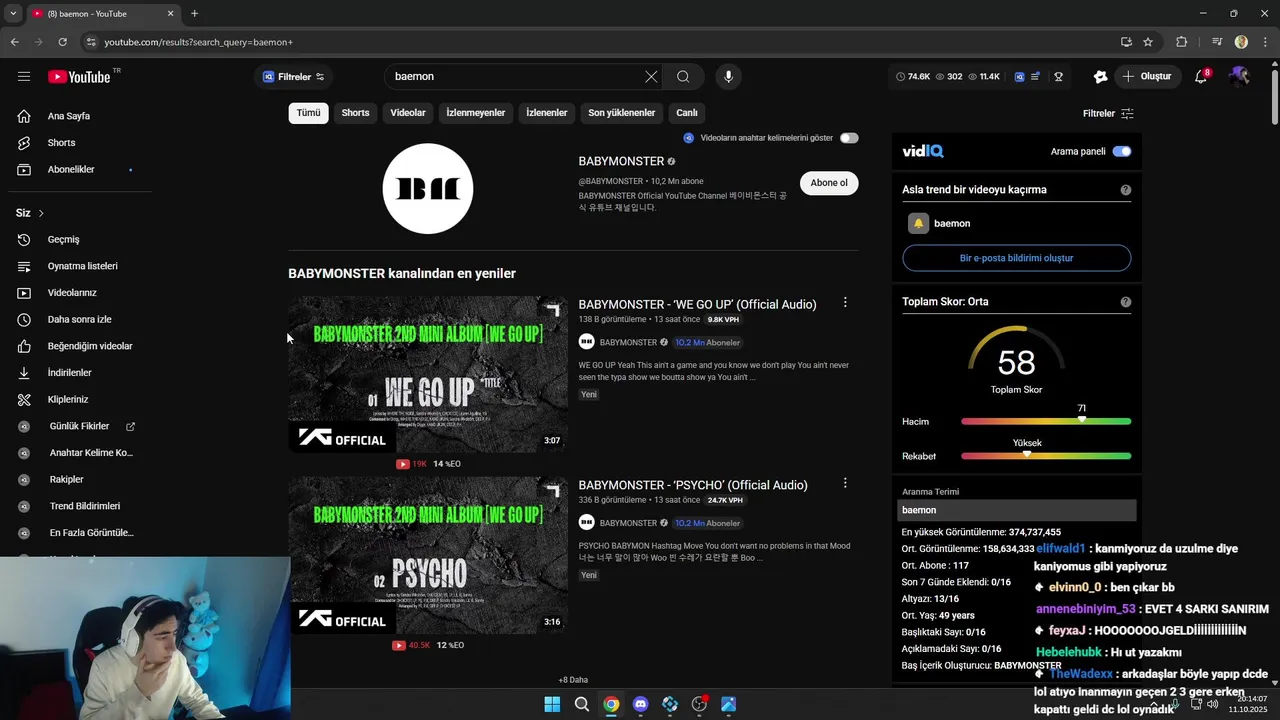Image resolution: width=1280 pixels, height=720 pixels.
Task: Select the Shorts filter chip
Action: 355,113
